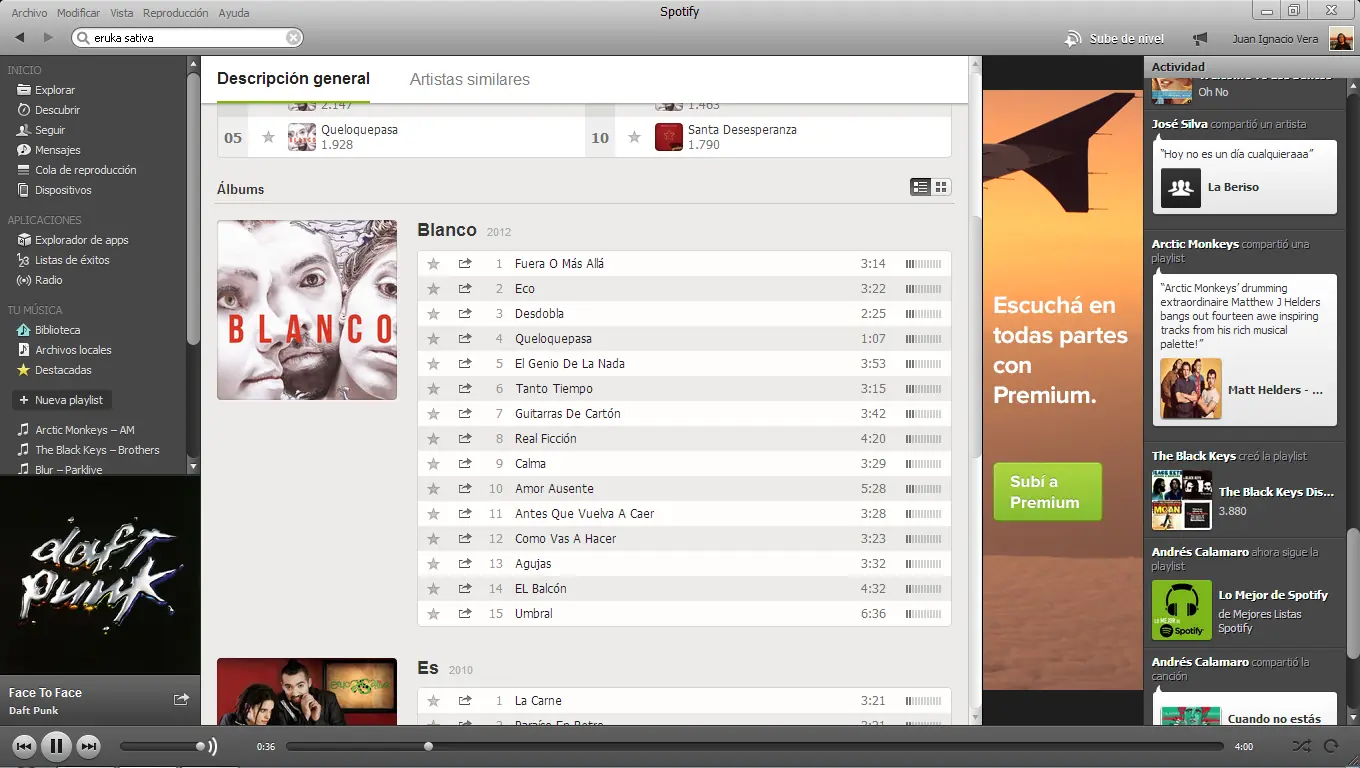This screenshot has width=1360, height=768.
Task: Share the track Desdobla
Action: tap(465, 314)
